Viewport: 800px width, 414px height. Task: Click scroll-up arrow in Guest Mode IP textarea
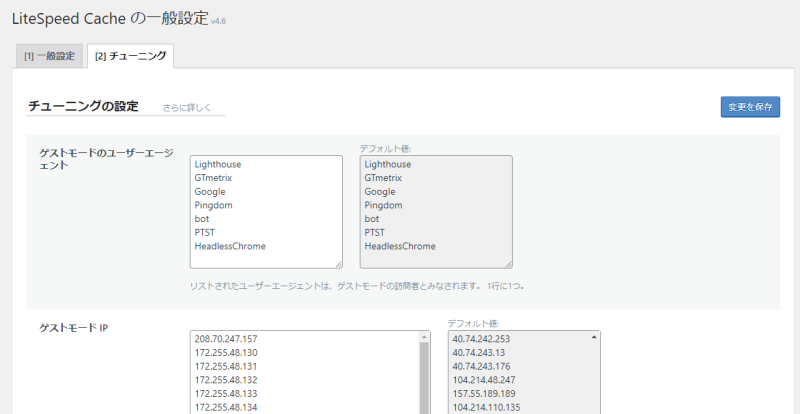point(423,338)
